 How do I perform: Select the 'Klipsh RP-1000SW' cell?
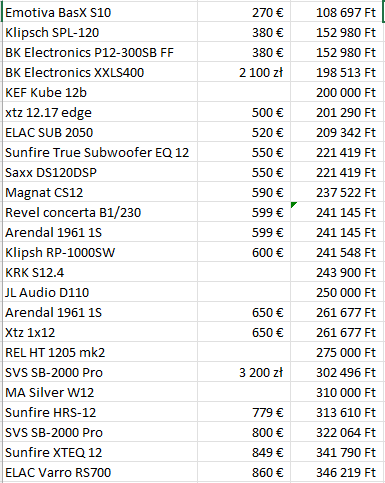click(100, 252)
